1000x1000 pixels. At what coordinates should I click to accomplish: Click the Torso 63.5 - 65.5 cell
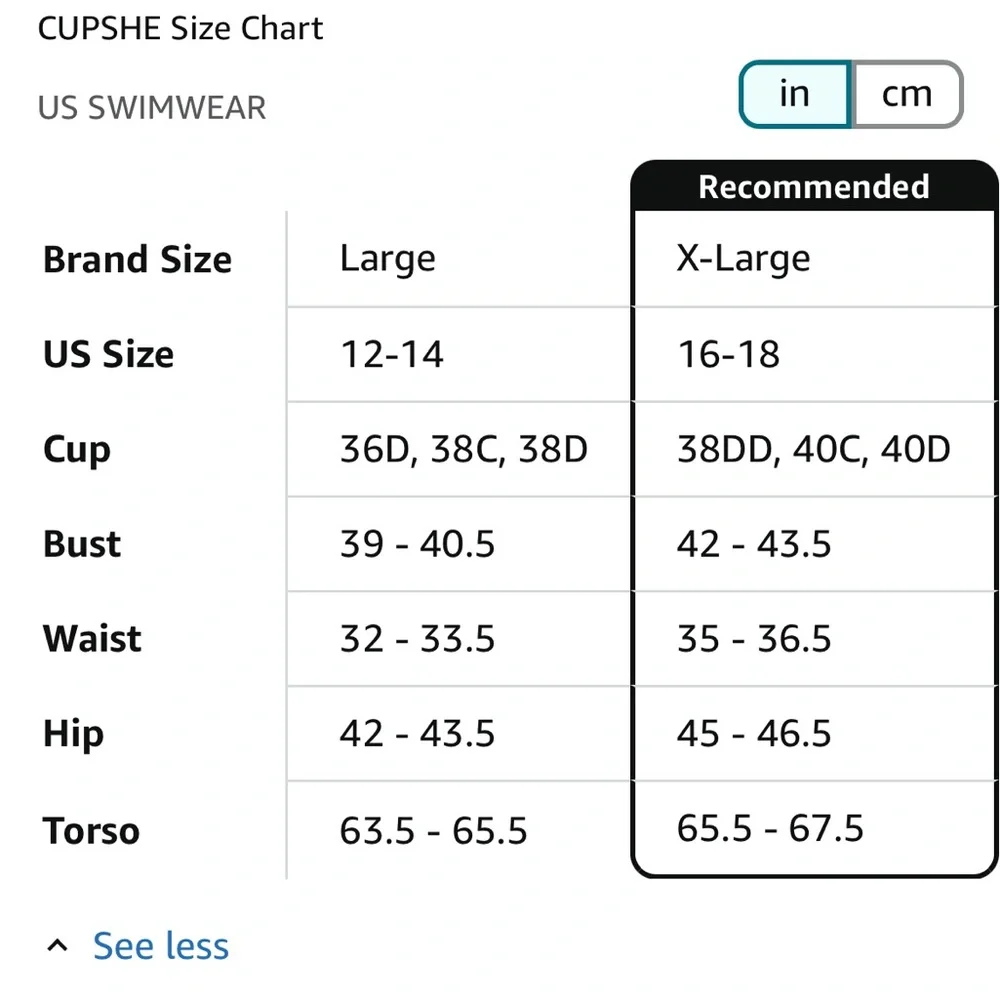pos(459,830)
